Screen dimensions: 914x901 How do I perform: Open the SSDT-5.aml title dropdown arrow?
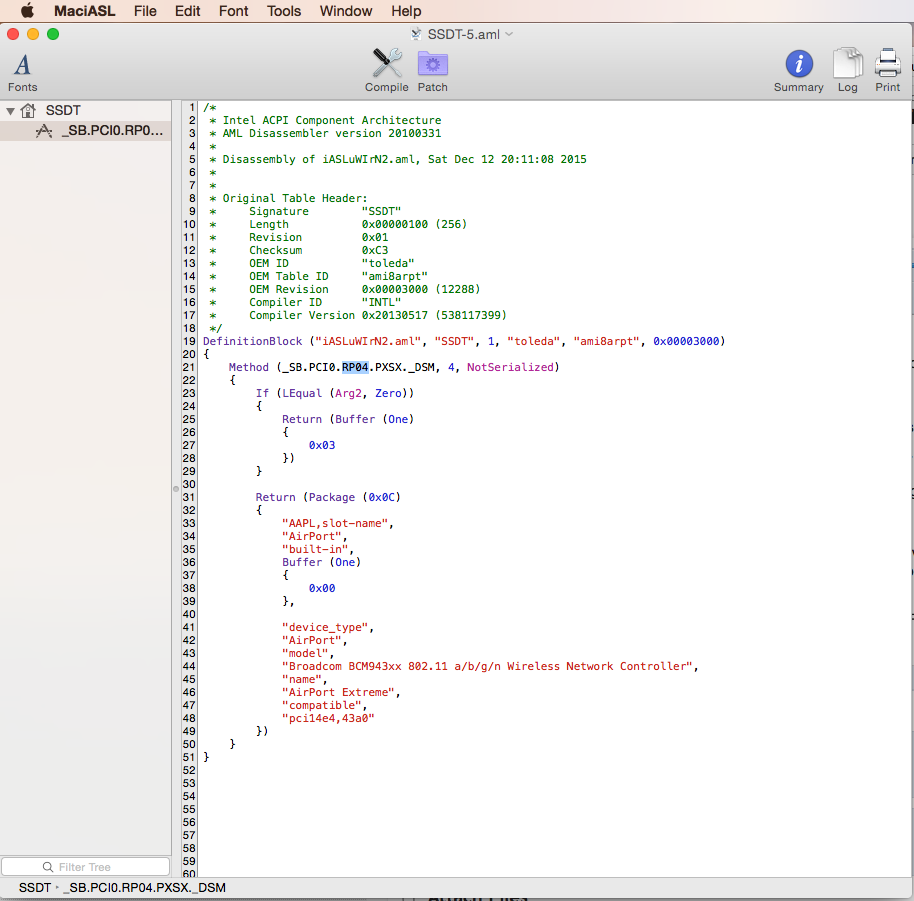509,34
